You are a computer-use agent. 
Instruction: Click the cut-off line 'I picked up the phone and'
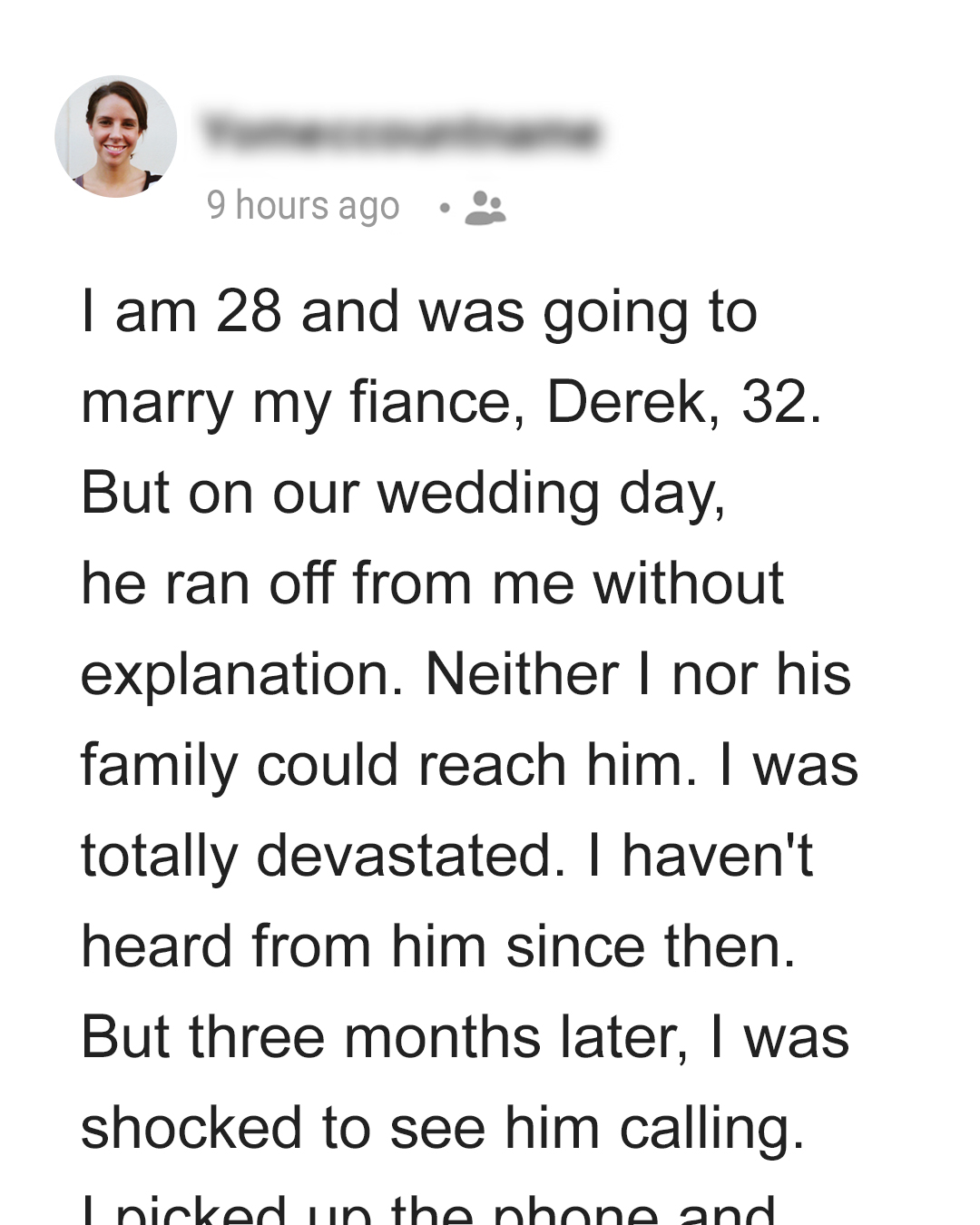click(428, 1209)
